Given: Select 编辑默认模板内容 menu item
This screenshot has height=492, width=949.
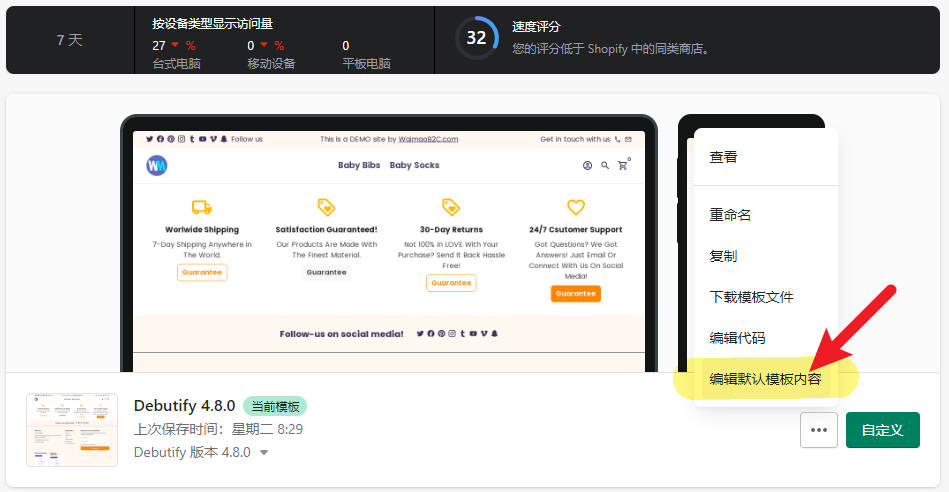Looking at the screenshot, I should coord(765,379).
